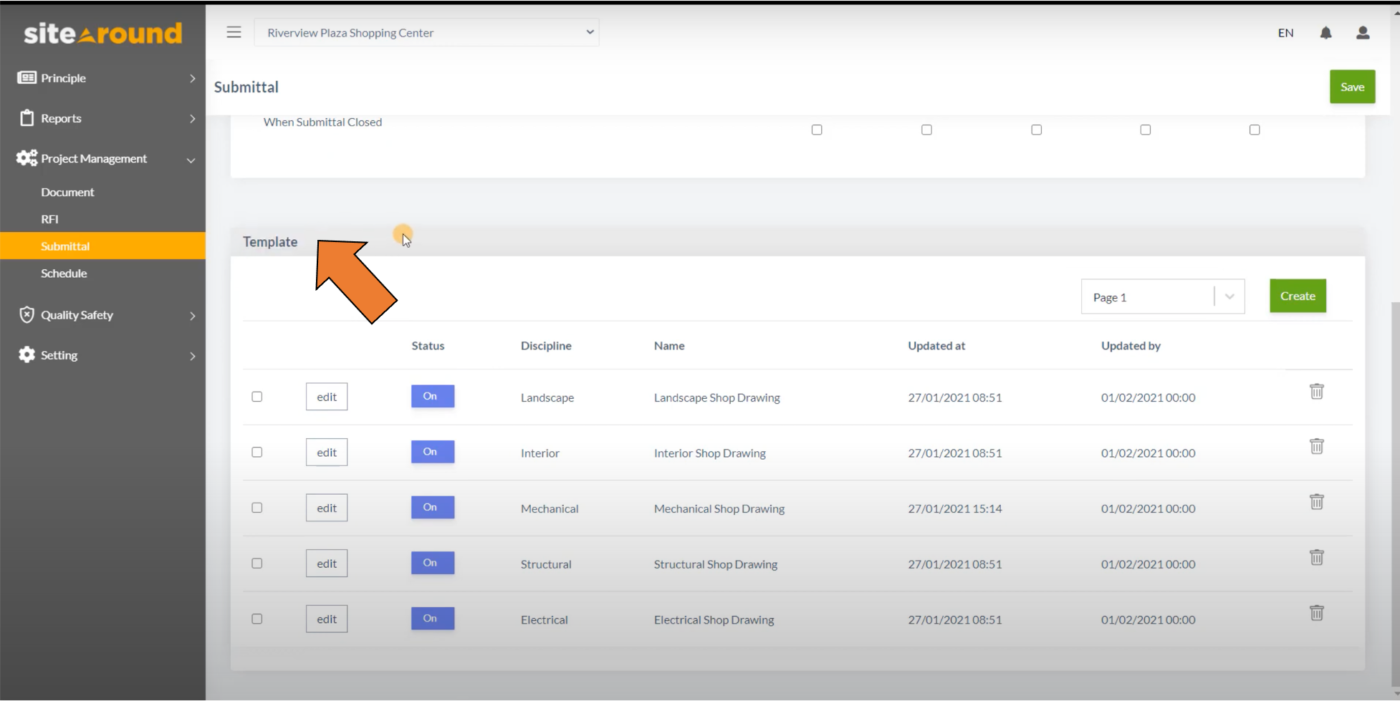Open the Riverview Plaza project dropdown
This screenshot has width=1400, height=701.
point(427,33)
